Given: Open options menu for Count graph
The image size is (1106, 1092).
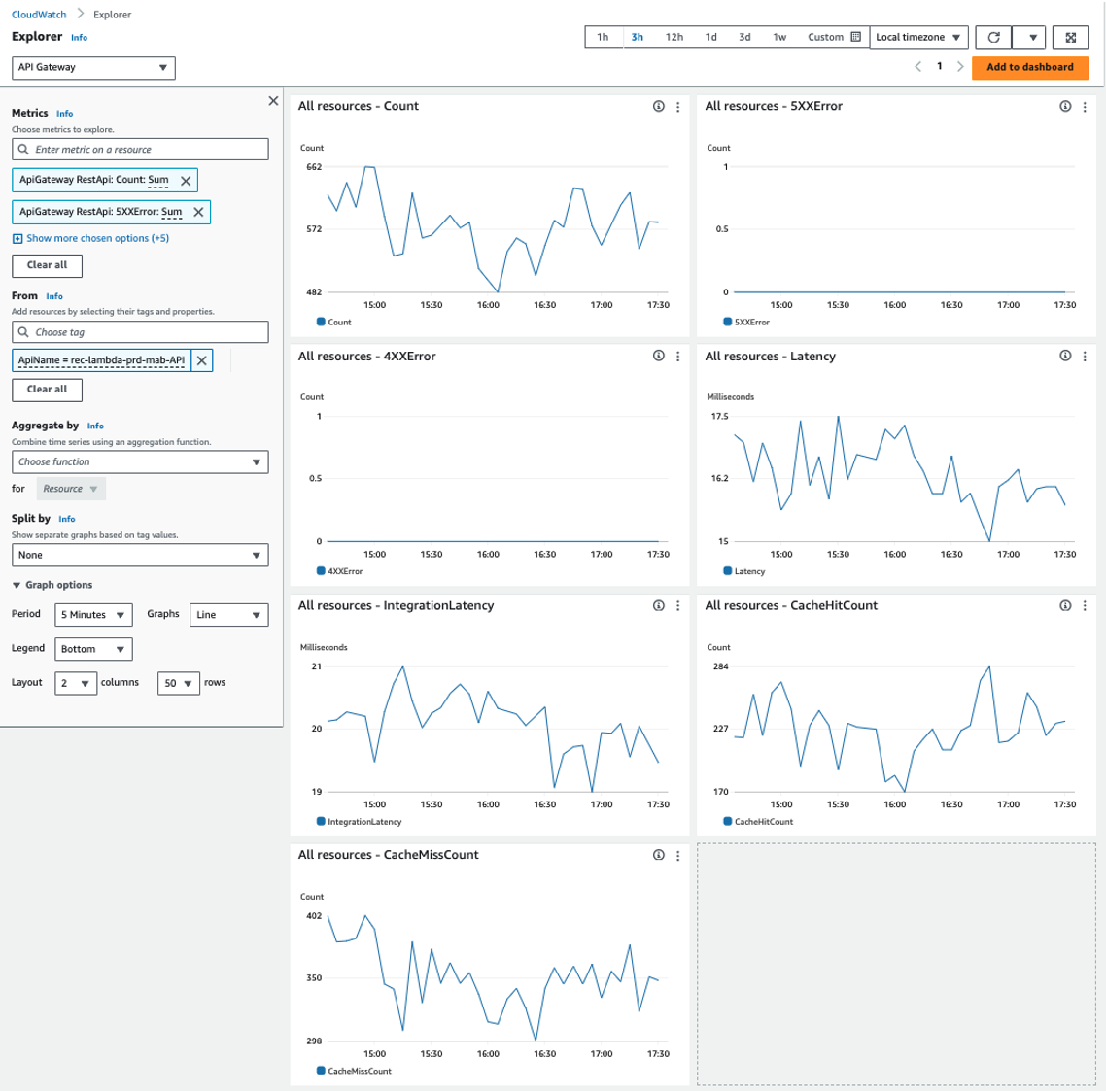Looking at the screenshot, I should (x=677, y=107).
